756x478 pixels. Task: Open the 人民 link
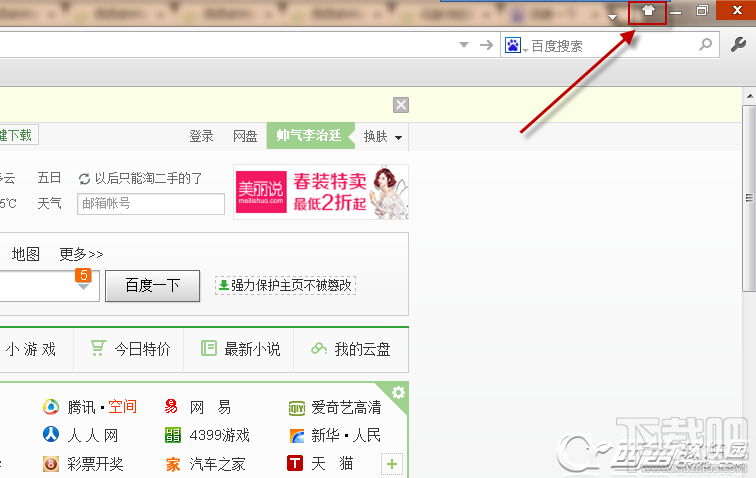click(x=366, y=436)
